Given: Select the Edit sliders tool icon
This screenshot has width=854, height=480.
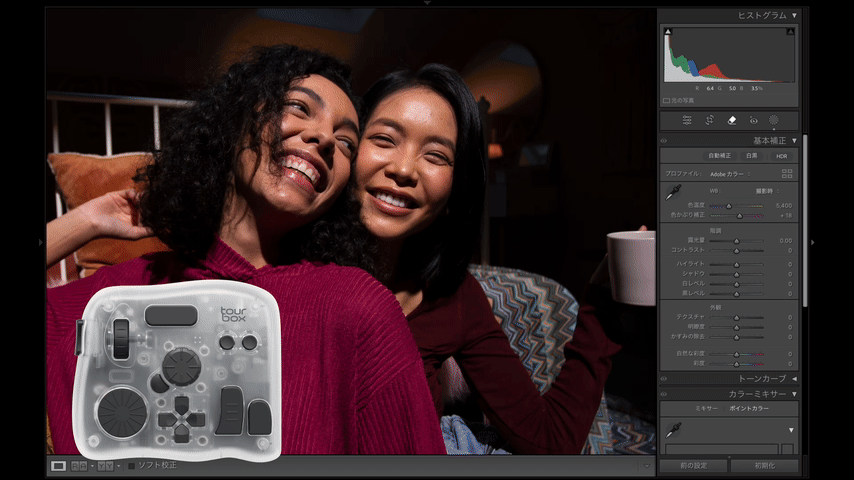Looking at the screenshot, I should point(687,120).
